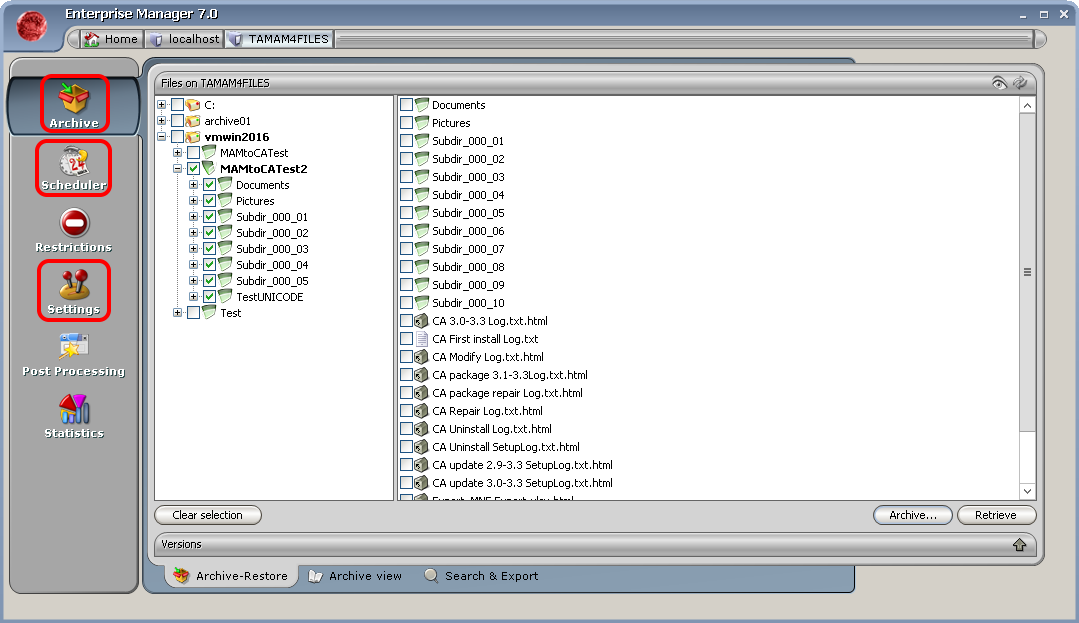
Task: Open the Statistics sidebar icon
Action: (74, 415)
